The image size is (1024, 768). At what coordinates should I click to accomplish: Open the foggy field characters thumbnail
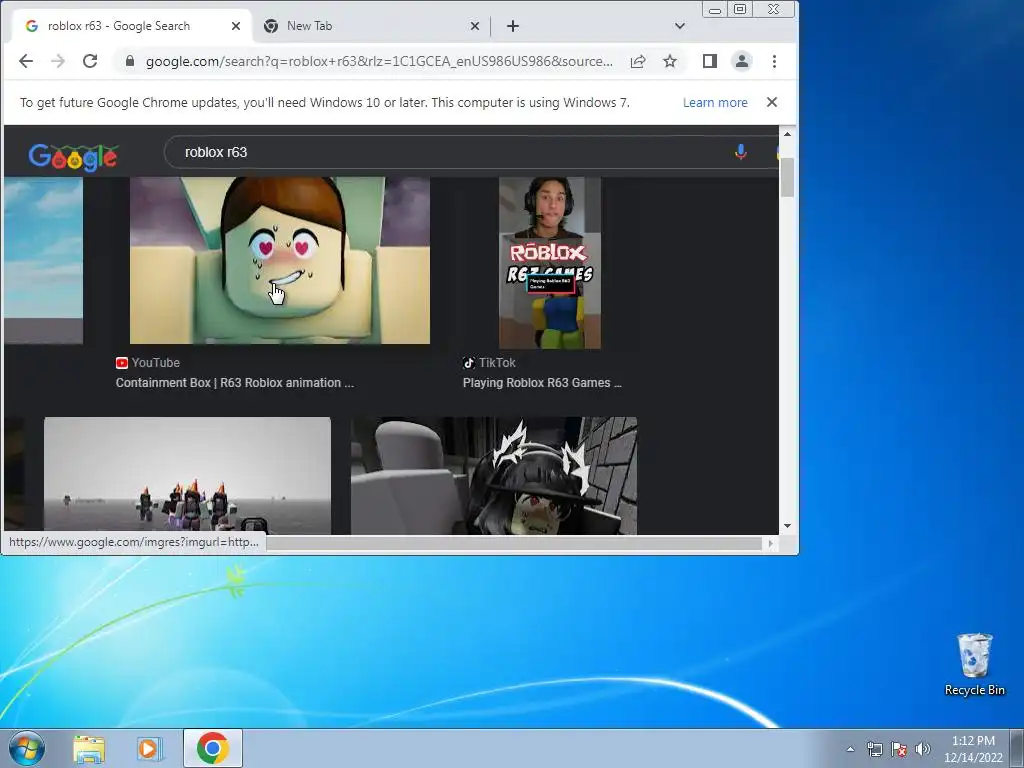point(187,475)
